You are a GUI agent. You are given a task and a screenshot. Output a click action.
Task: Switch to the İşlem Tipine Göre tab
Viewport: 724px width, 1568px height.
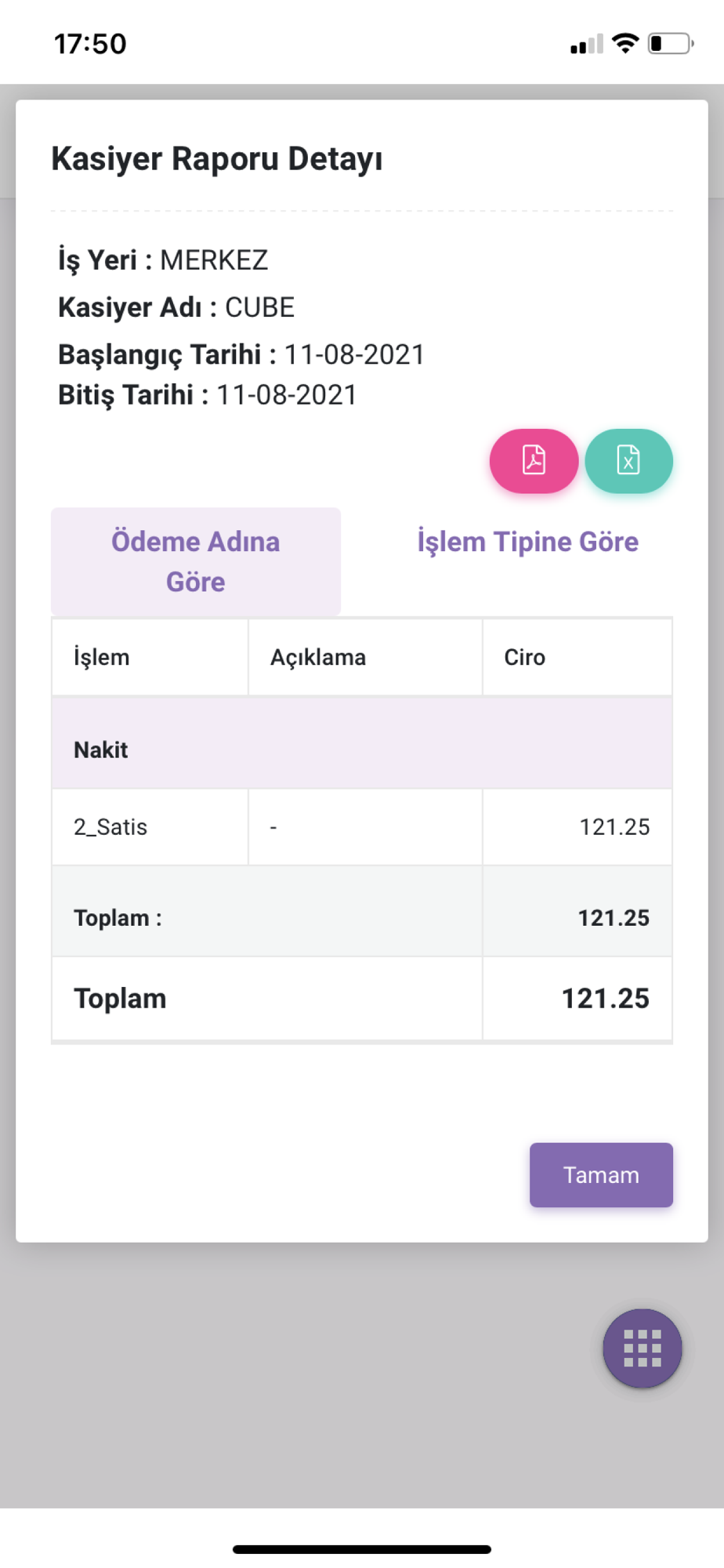point(528,542)
